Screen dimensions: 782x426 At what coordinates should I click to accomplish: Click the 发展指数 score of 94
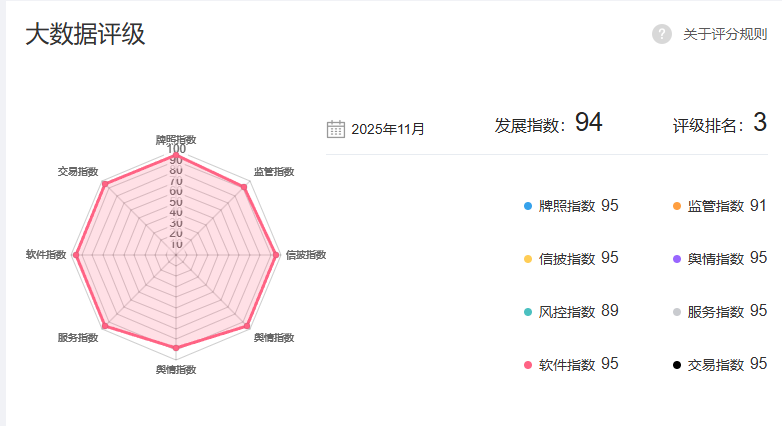coord(588,123)
